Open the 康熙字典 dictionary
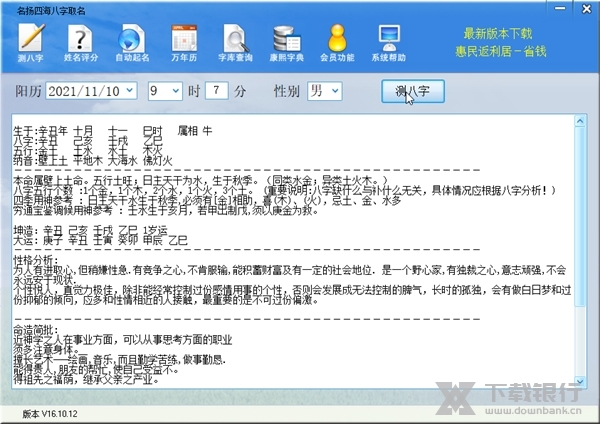 click(x=287, y=43)
